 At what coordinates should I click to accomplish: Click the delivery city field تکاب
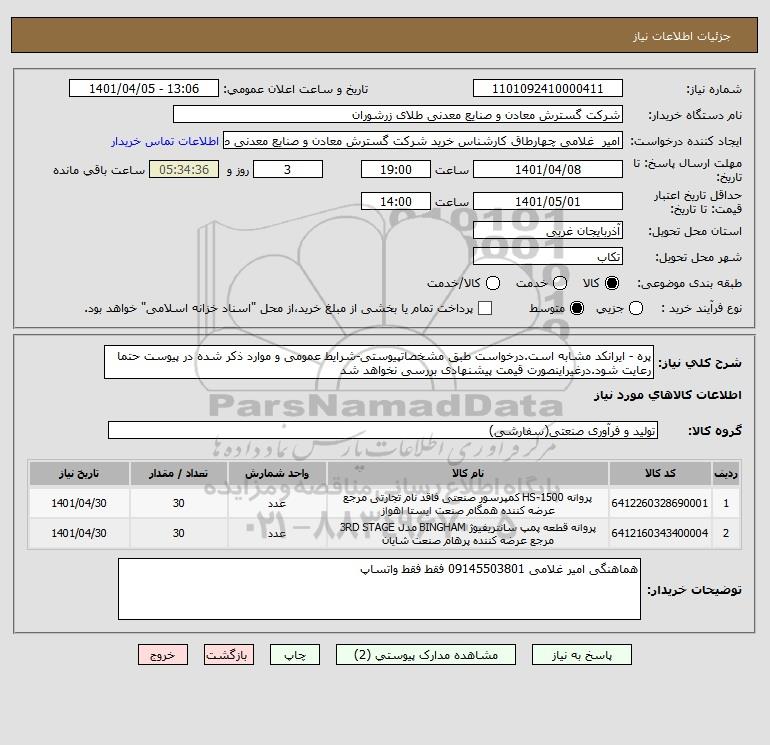(x=548, y=256)
